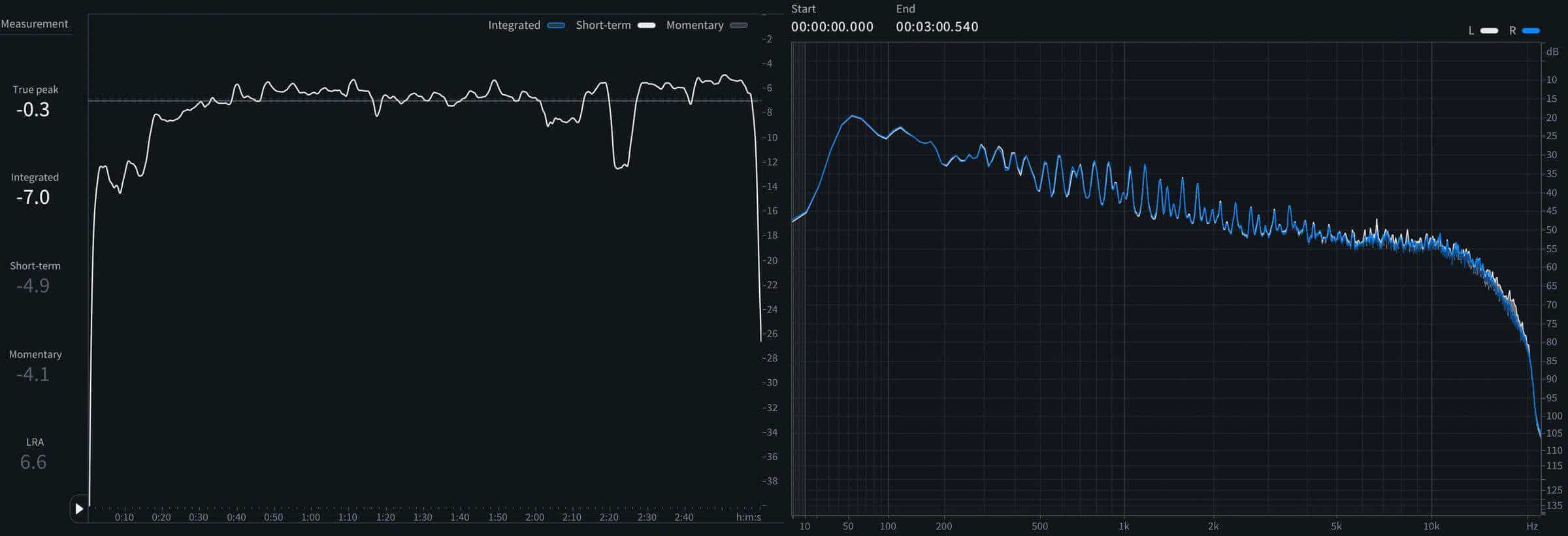Click the 0:10 mark on the time axis
The image size is (1568, 536).
point(124,517)
